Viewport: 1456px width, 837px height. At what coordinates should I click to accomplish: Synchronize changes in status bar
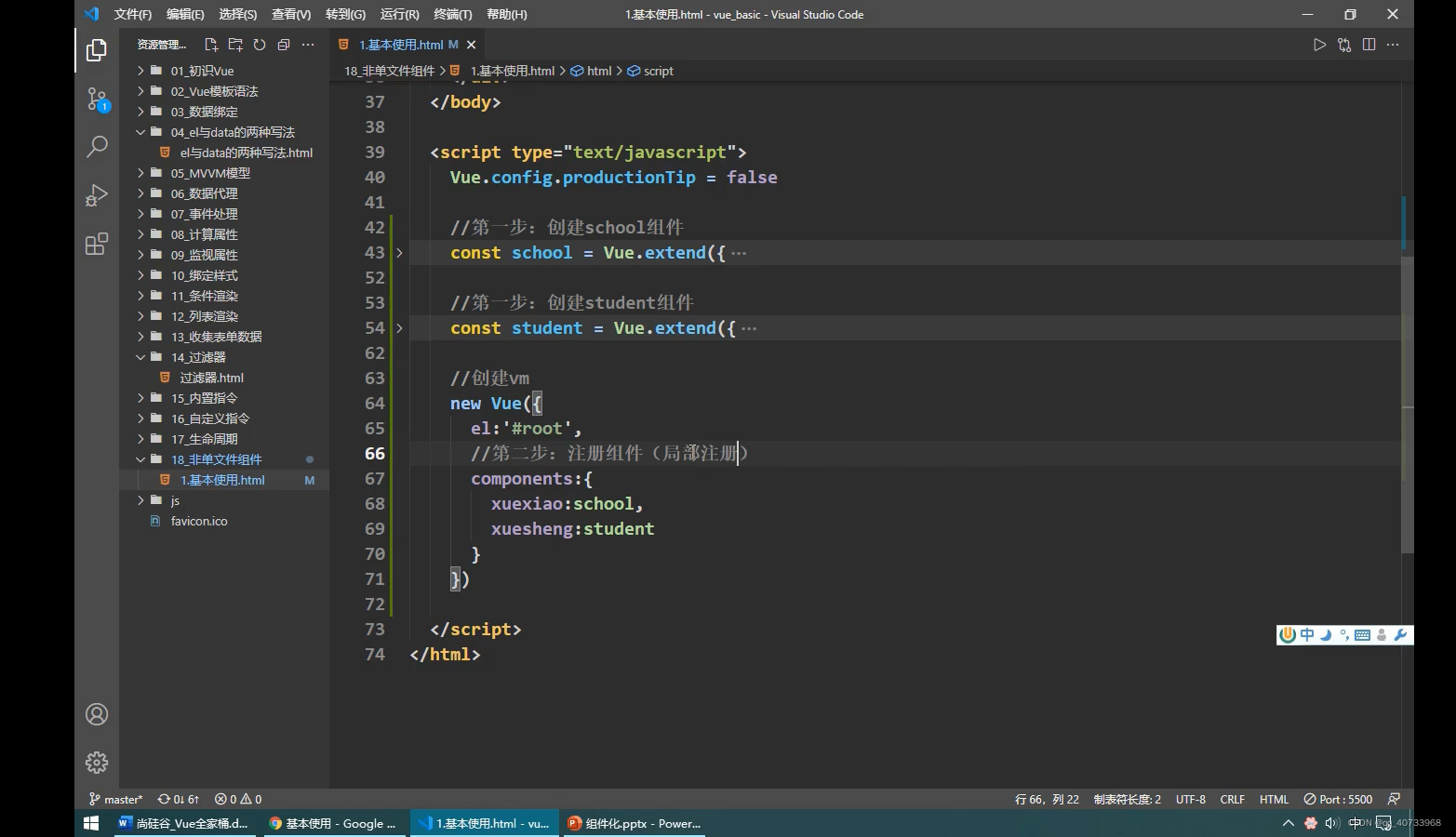pos(179,799)
